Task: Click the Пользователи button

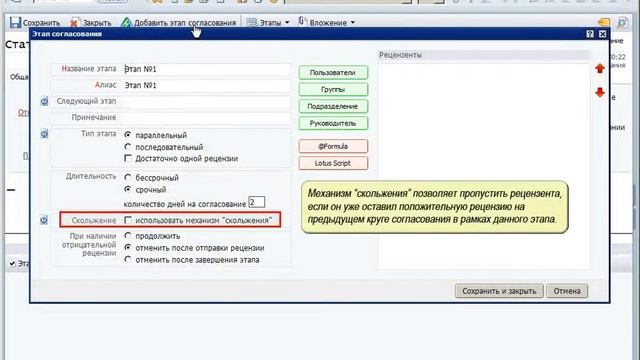Action: pos(333,72)
